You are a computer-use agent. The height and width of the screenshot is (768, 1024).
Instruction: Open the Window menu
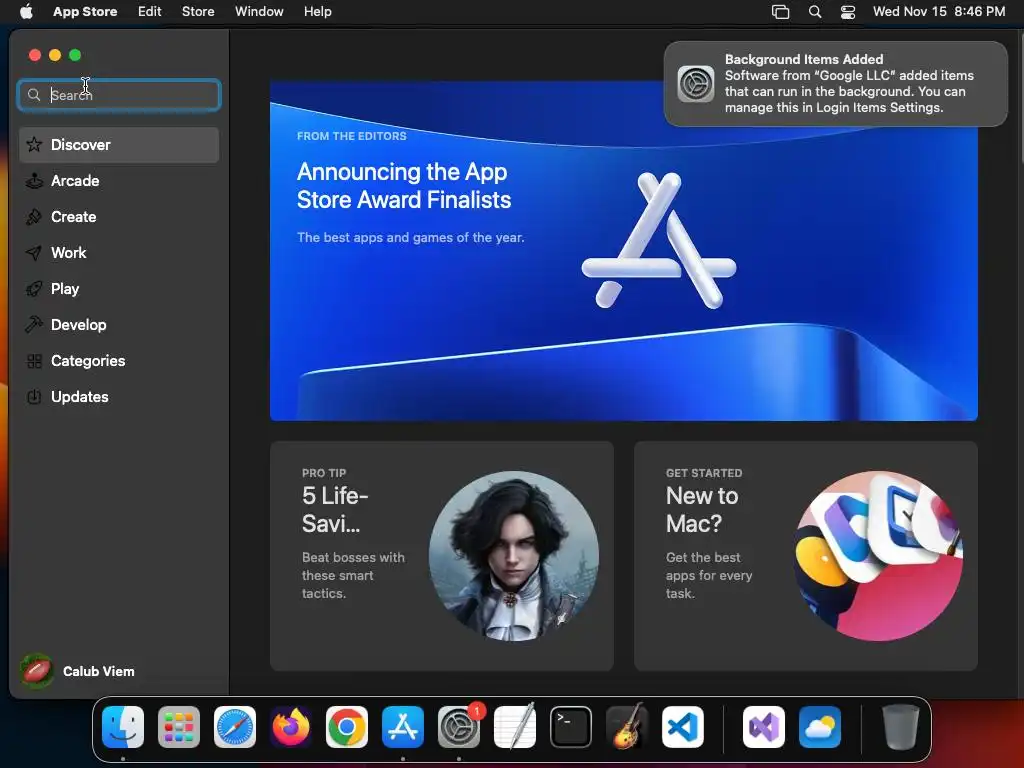point(259,11)
